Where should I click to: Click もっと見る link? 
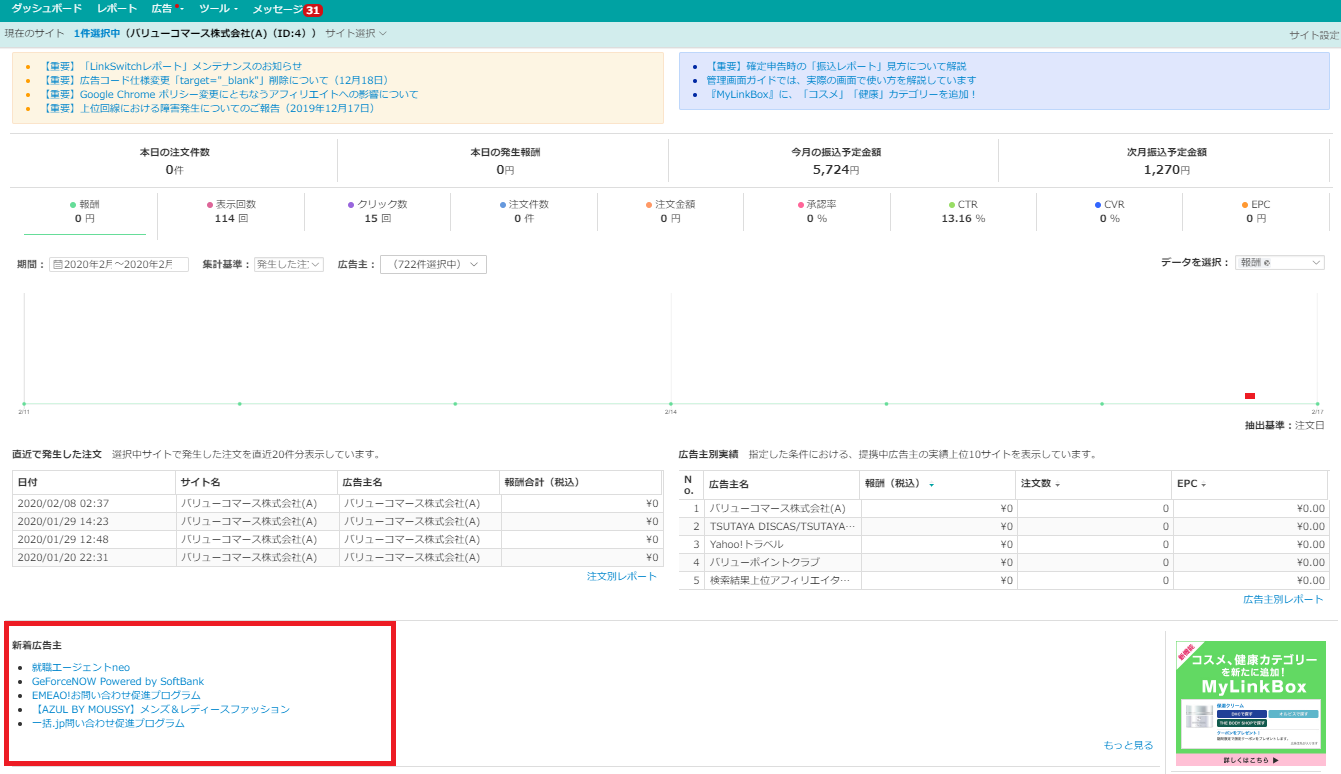click(x=1128, y=746)
